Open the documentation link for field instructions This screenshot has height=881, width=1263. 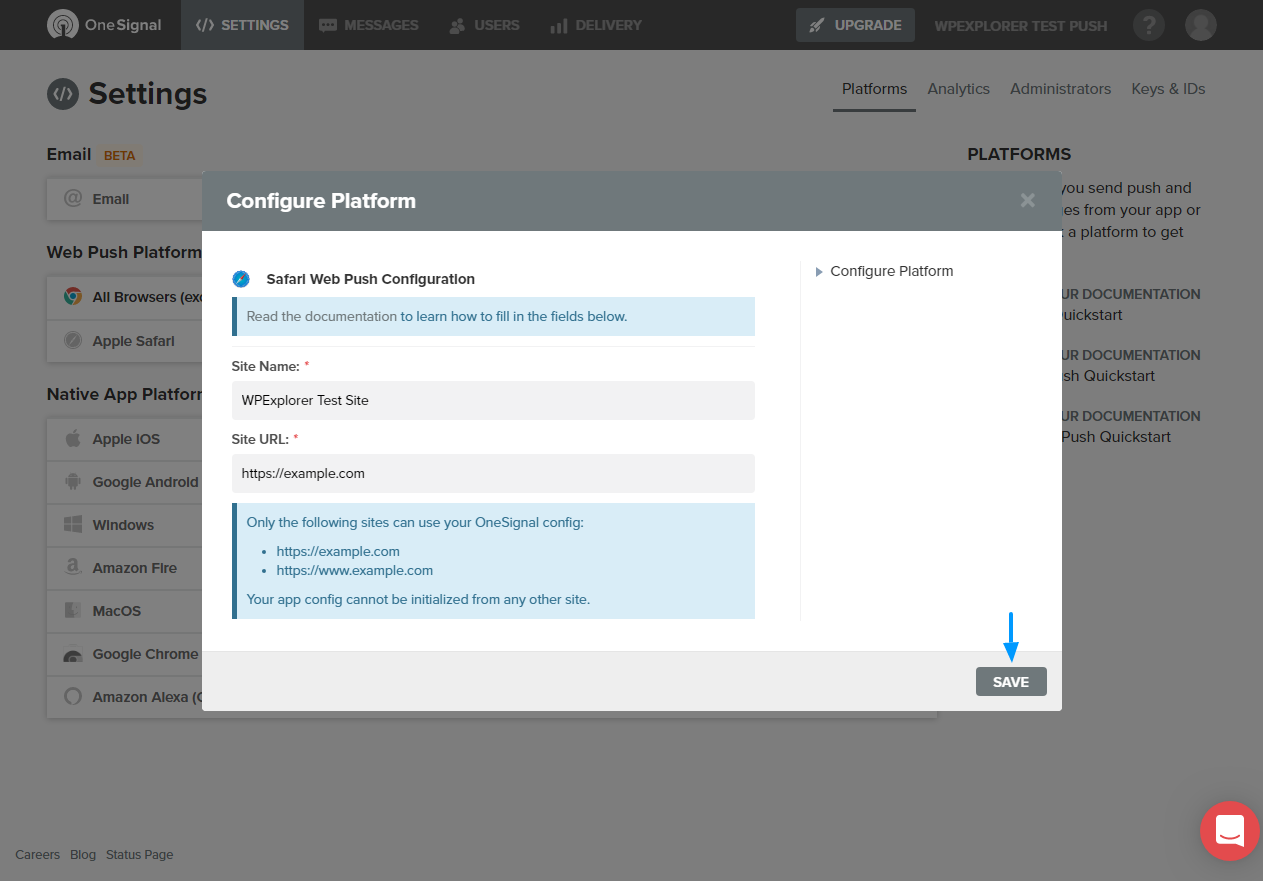514,316
